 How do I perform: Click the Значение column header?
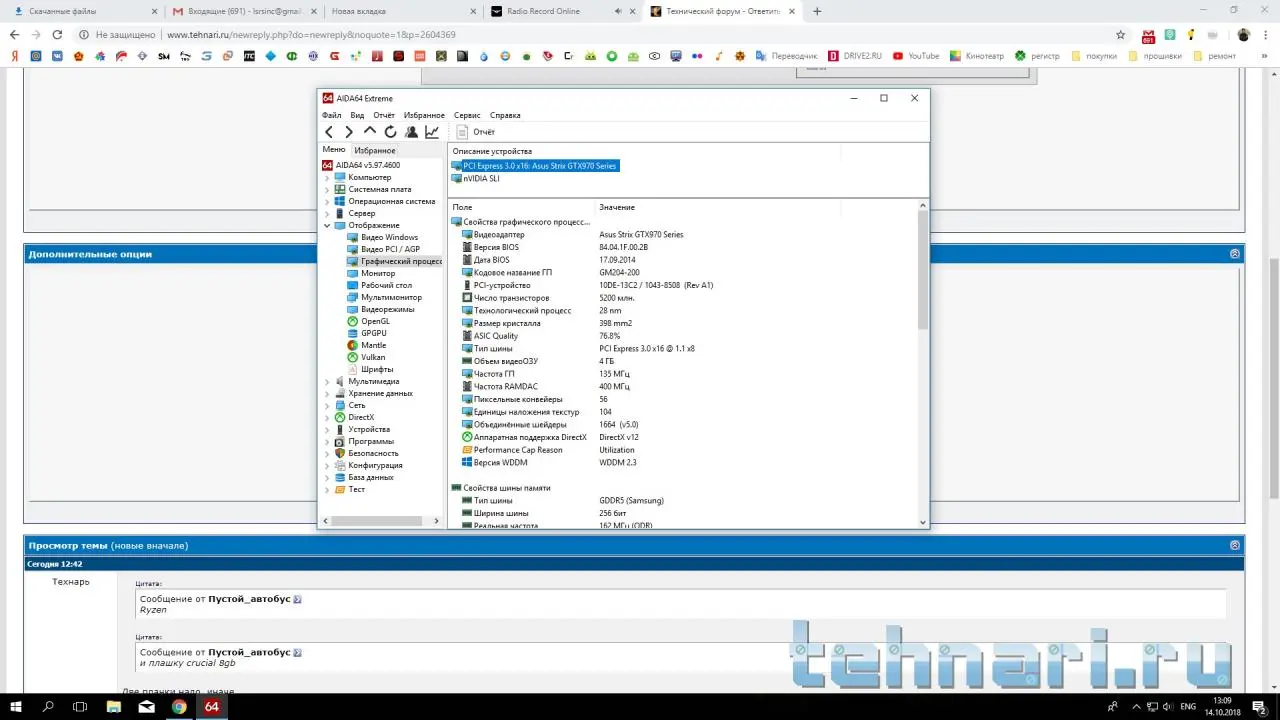pyautogui.click(x=617, y=207)
